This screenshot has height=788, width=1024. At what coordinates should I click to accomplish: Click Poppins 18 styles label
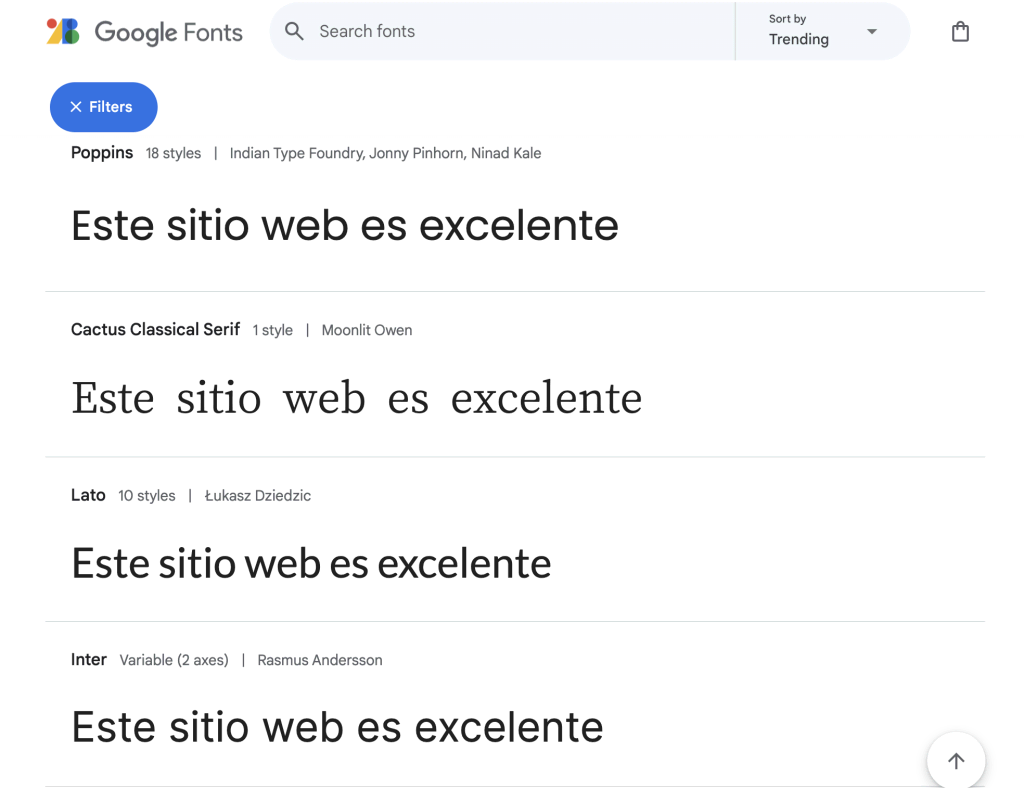[x=173, y=153]
